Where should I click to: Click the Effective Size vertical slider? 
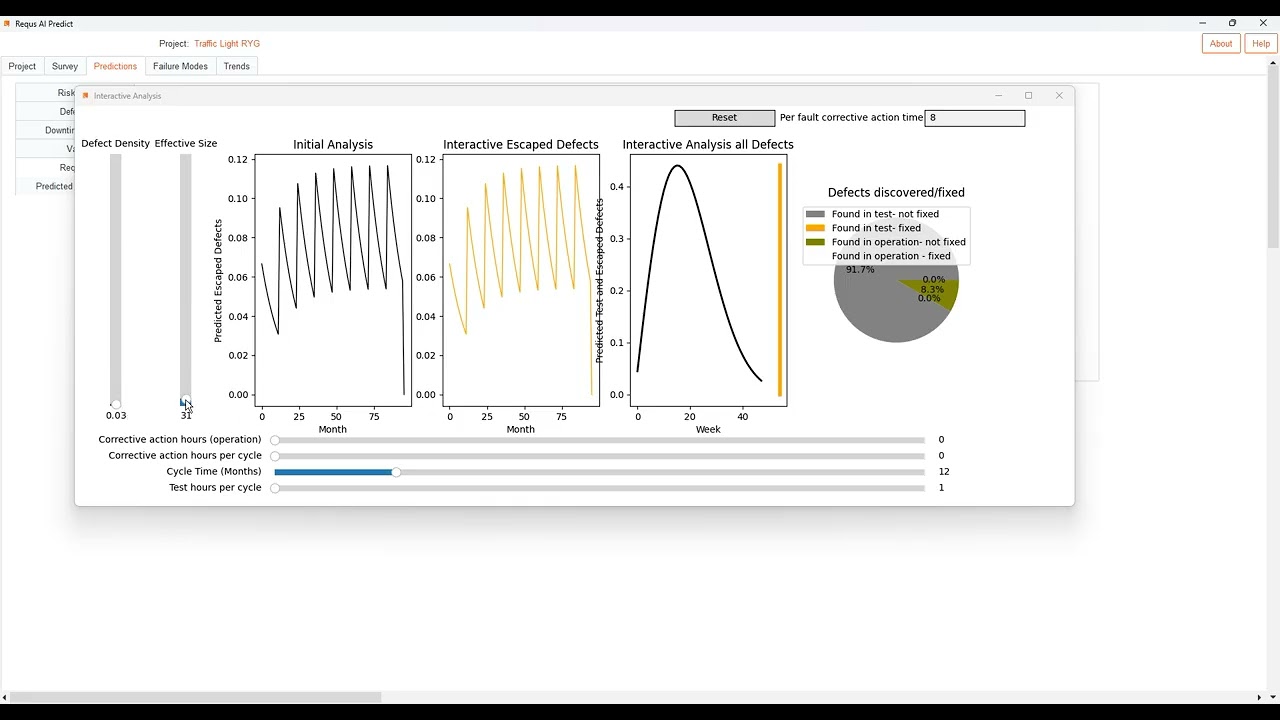(186, 280)
